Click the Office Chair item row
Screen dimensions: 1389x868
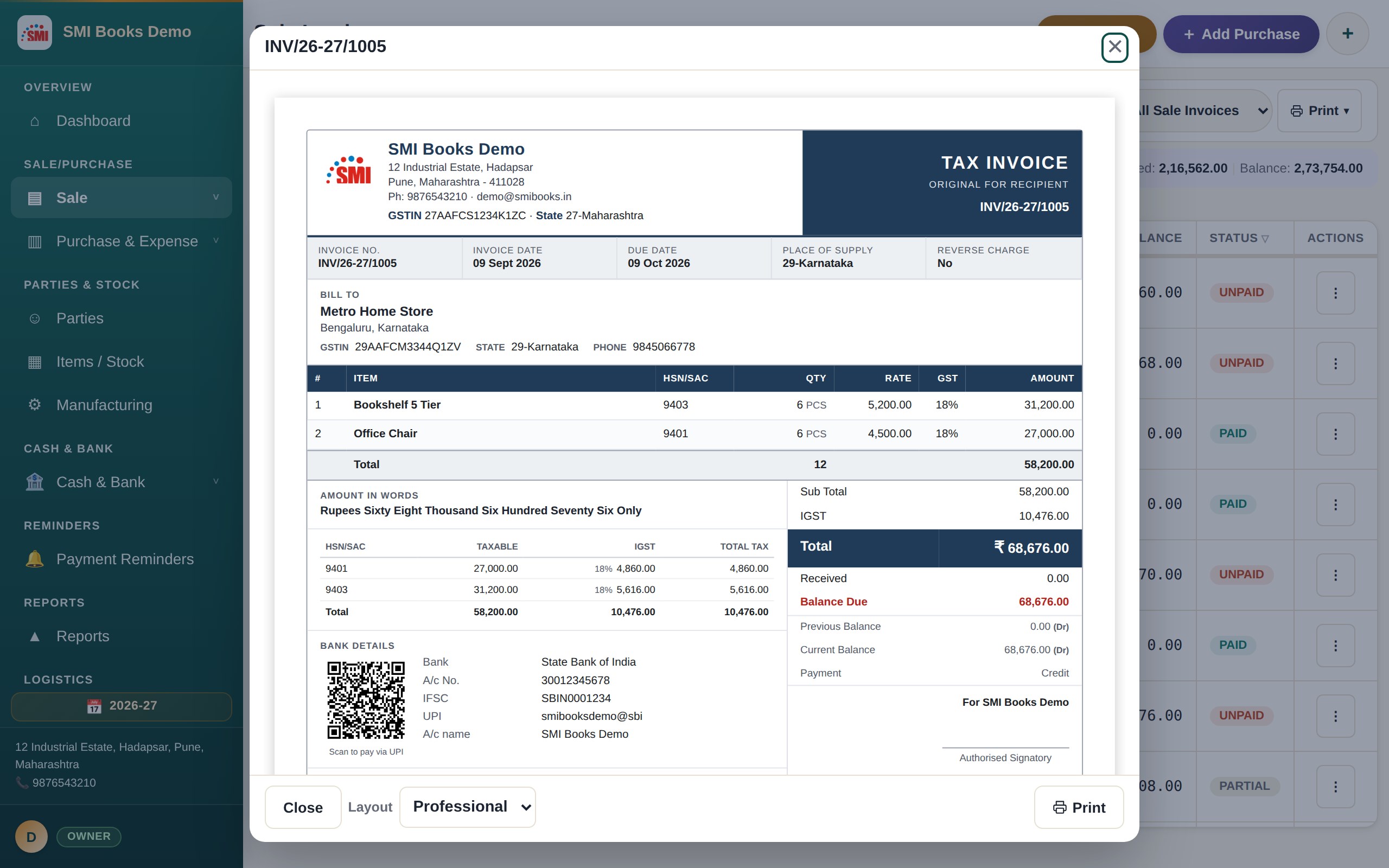coord(694,433)
